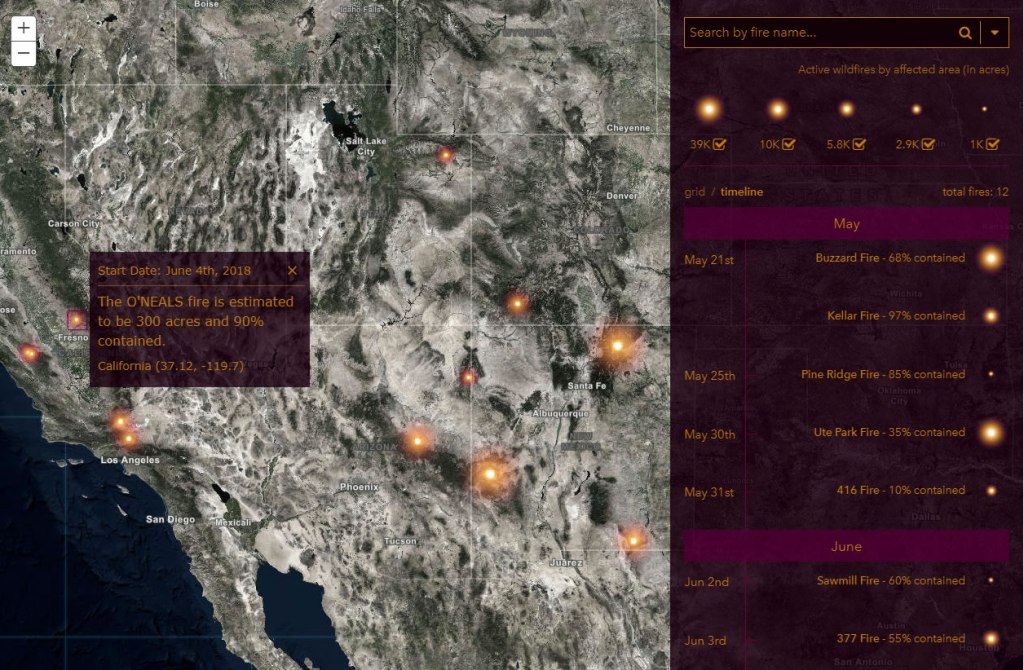Click the 39K legend fire icon
Screen dimensions: 1024x670
pyautogui.click(x=709, y=108)
